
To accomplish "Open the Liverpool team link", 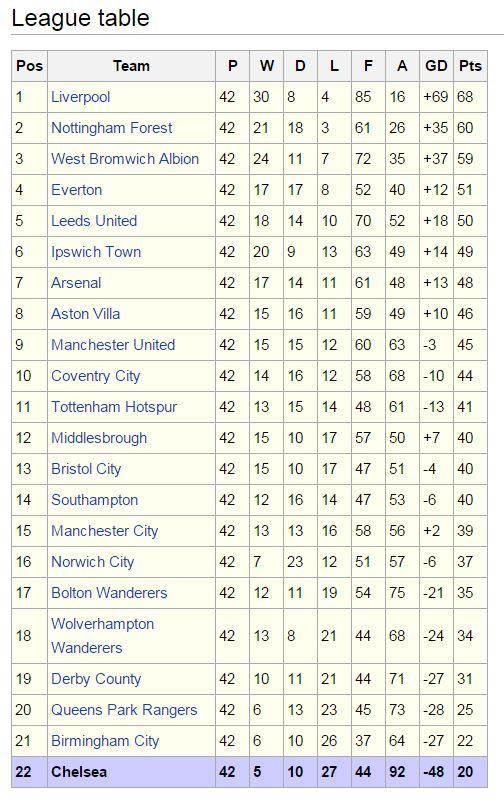I will (x=80, y=97).
